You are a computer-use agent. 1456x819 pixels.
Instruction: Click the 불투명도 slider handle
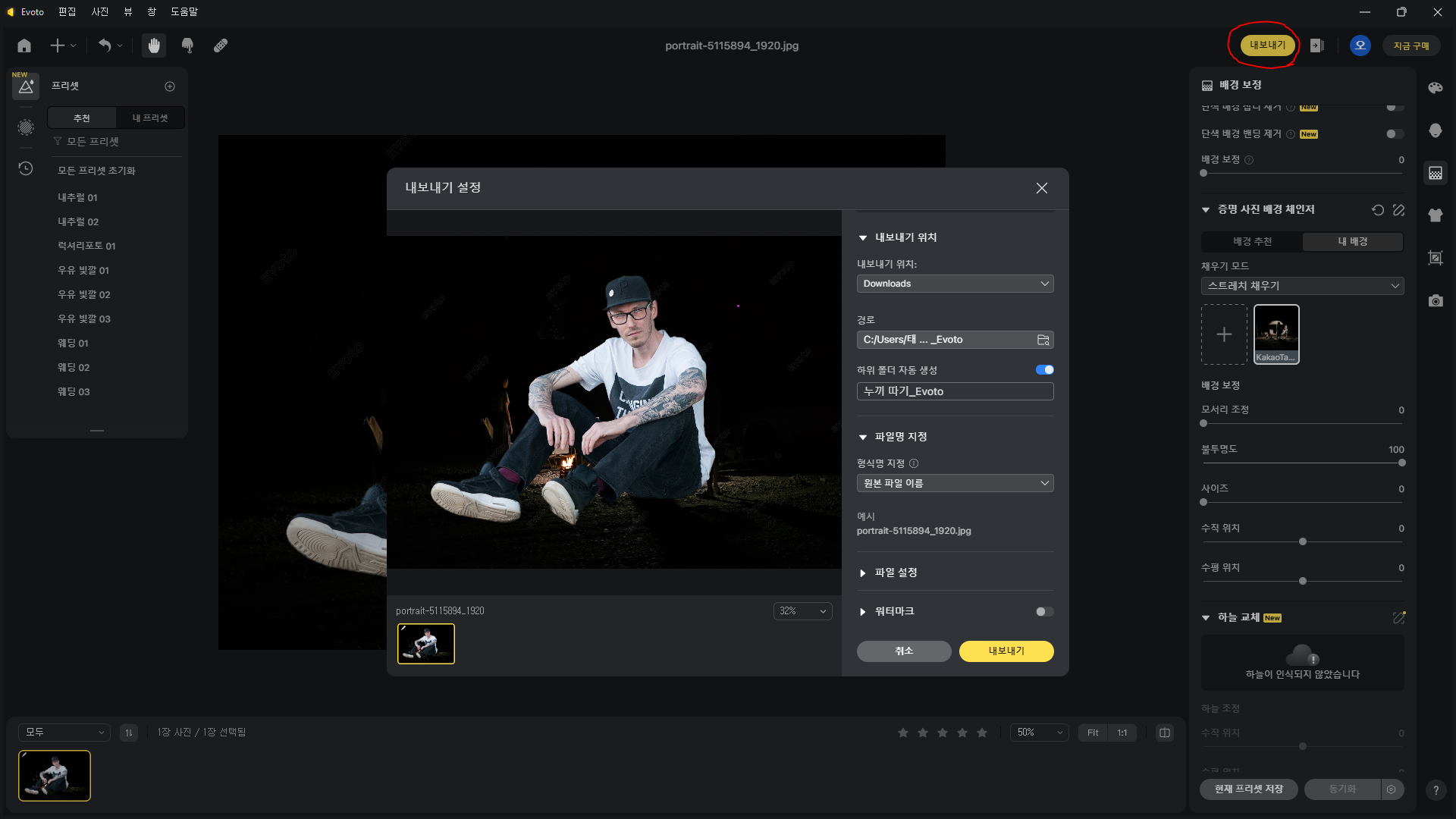pos(1401,463)
